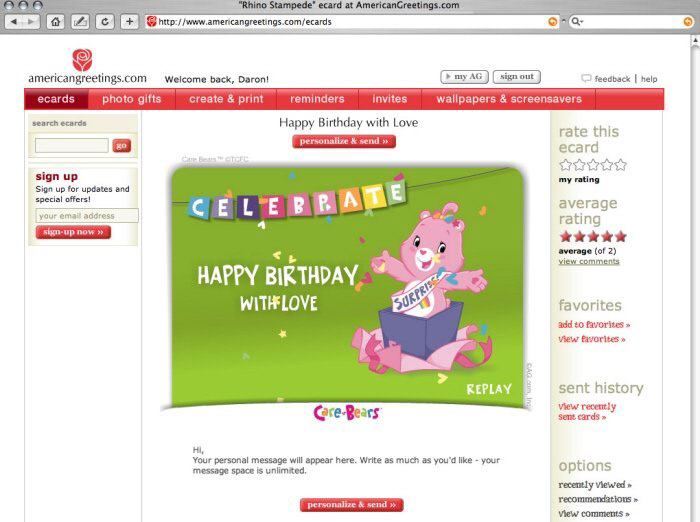Image resolution: width=700 pixels, height=522 pixels.
Task: Click the Welcome back, Daron! text
Action: tap(217, 79)
